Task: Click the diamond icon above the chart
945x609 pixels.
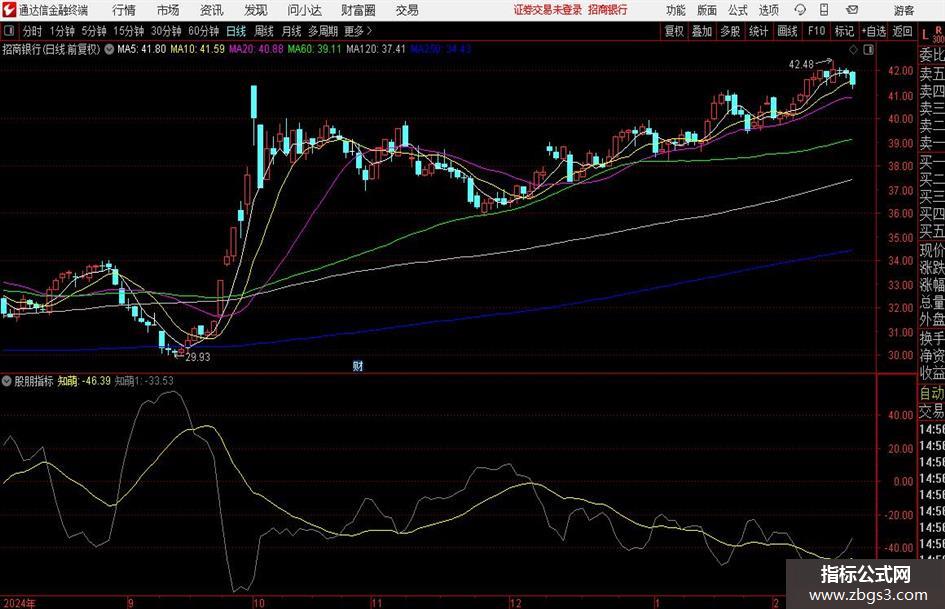Action: tap(853, 49)
